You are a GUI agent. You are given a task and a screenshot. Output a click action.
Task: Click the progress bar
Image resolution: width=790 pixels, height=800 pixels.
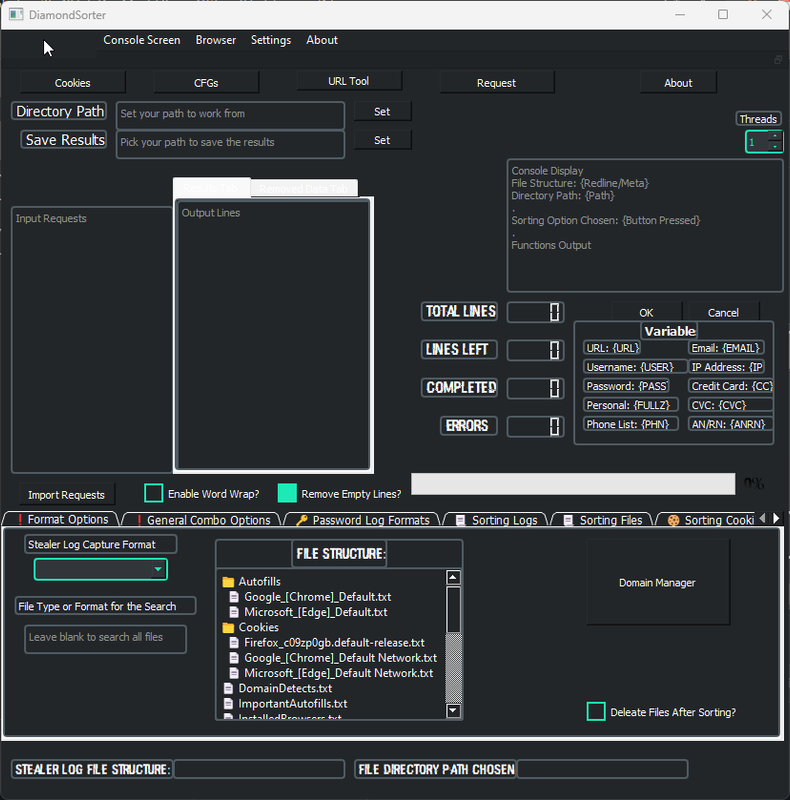(573, 484)
